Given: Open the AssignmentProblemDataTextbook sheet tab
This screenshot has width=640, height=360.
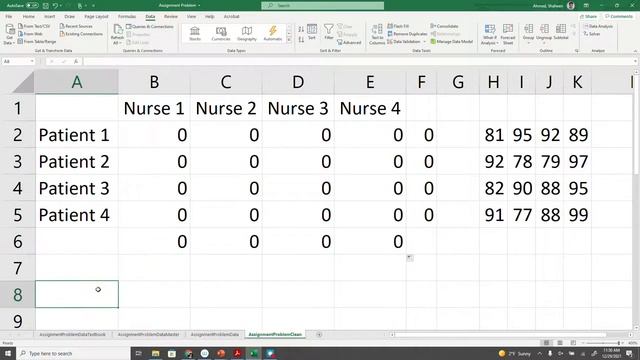Looking at the screenshot, I should pos(72,334).
